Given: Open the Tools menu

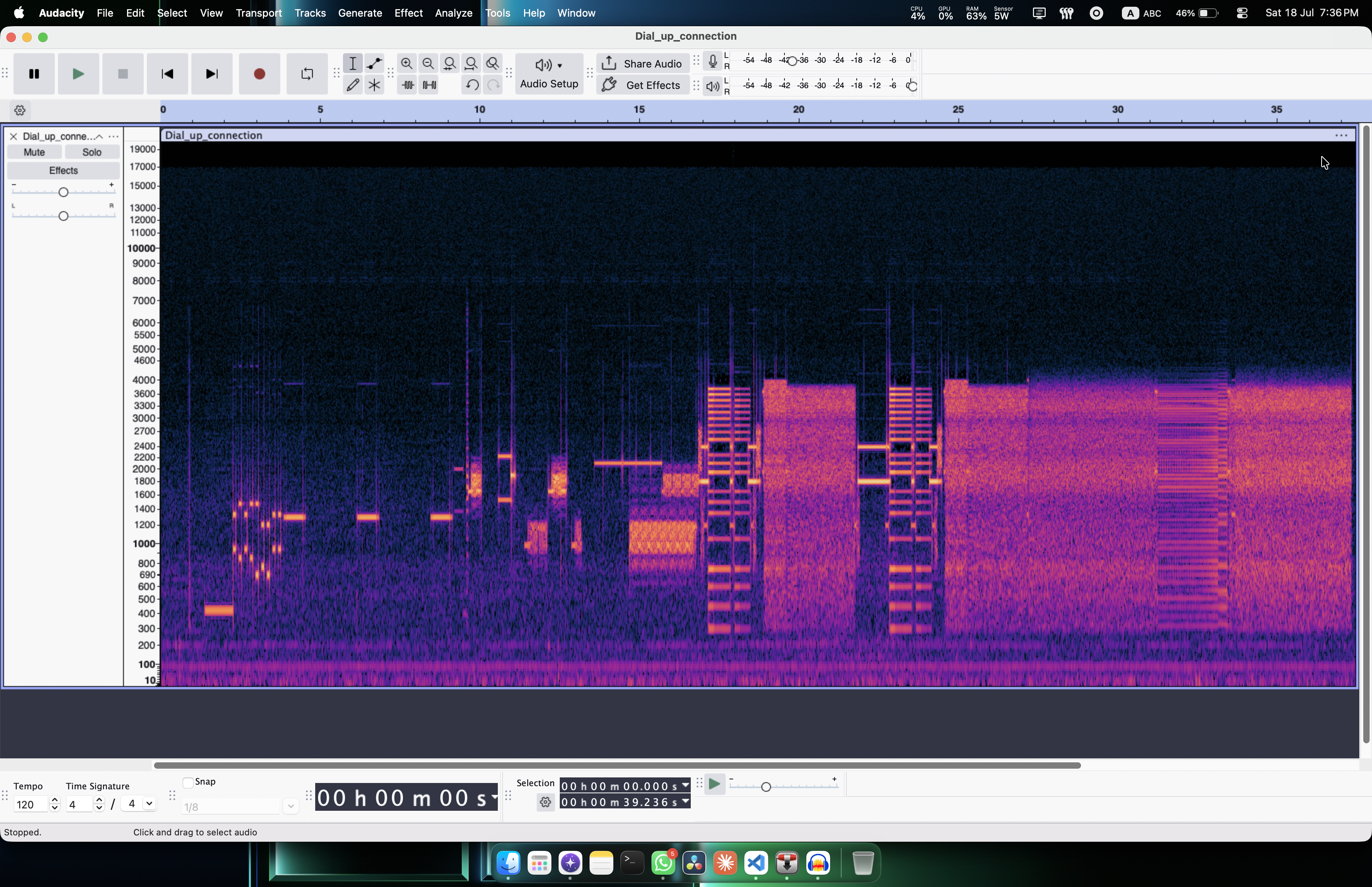Looking at the screenshot, I should click(497, 13).
